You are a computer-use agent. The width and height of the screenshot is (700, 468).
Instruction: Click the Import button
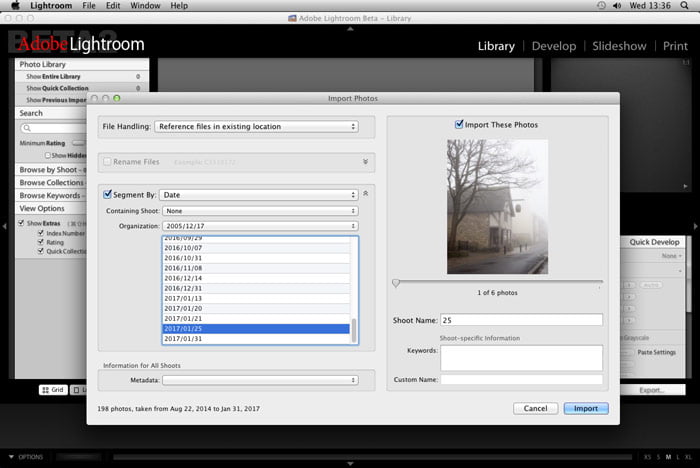coord(586,408)
